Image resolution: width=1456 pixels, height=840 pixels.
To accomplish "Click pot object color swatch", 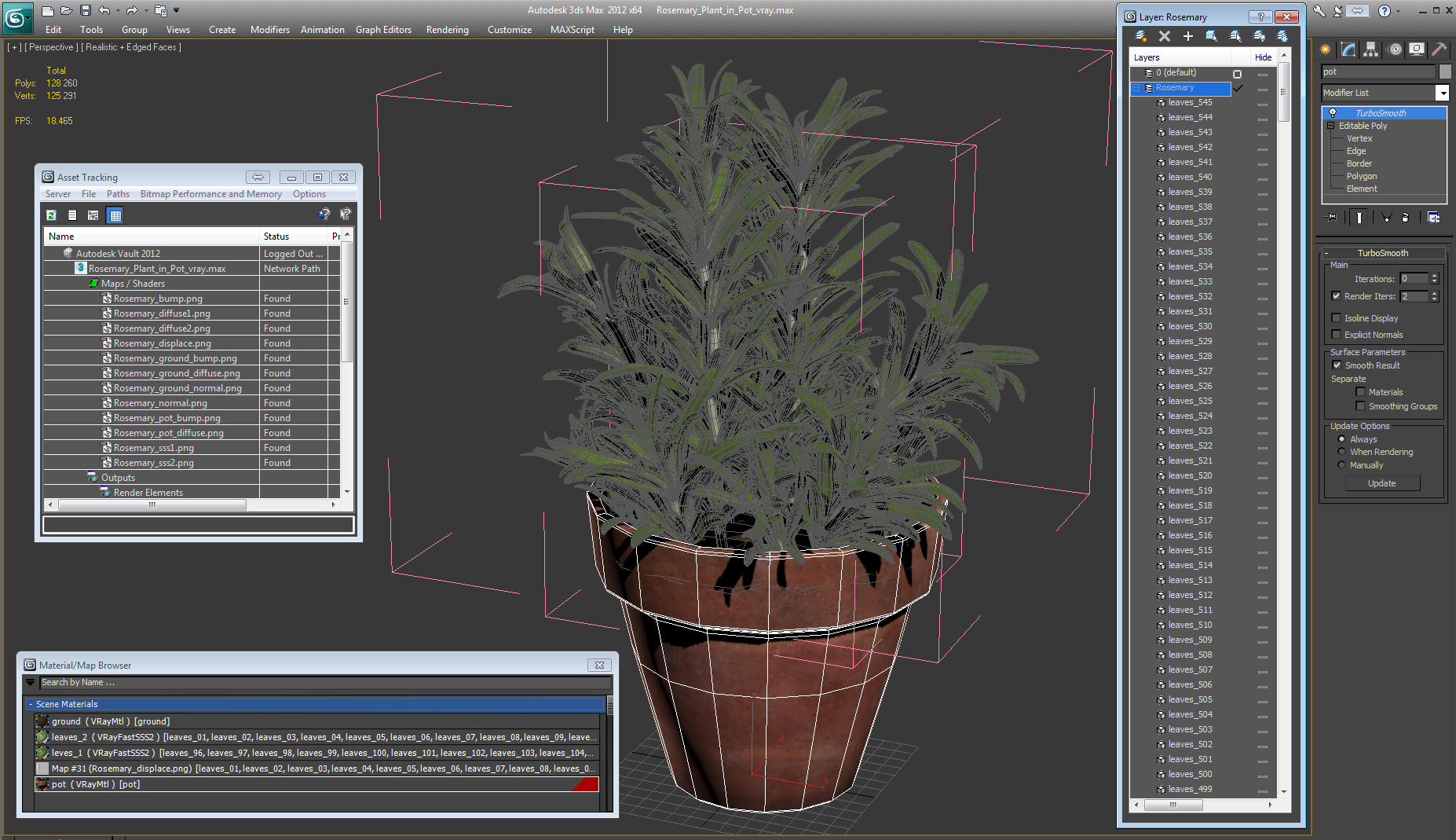I will click(x=1444, y=72).
